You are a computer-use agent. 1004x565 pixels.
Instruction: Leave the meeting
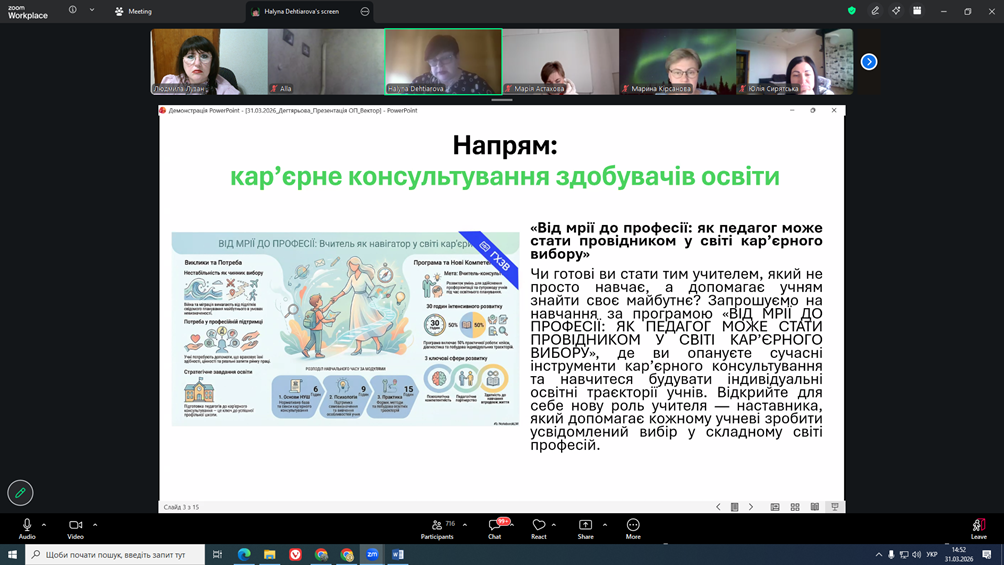(x=978, y=528)
